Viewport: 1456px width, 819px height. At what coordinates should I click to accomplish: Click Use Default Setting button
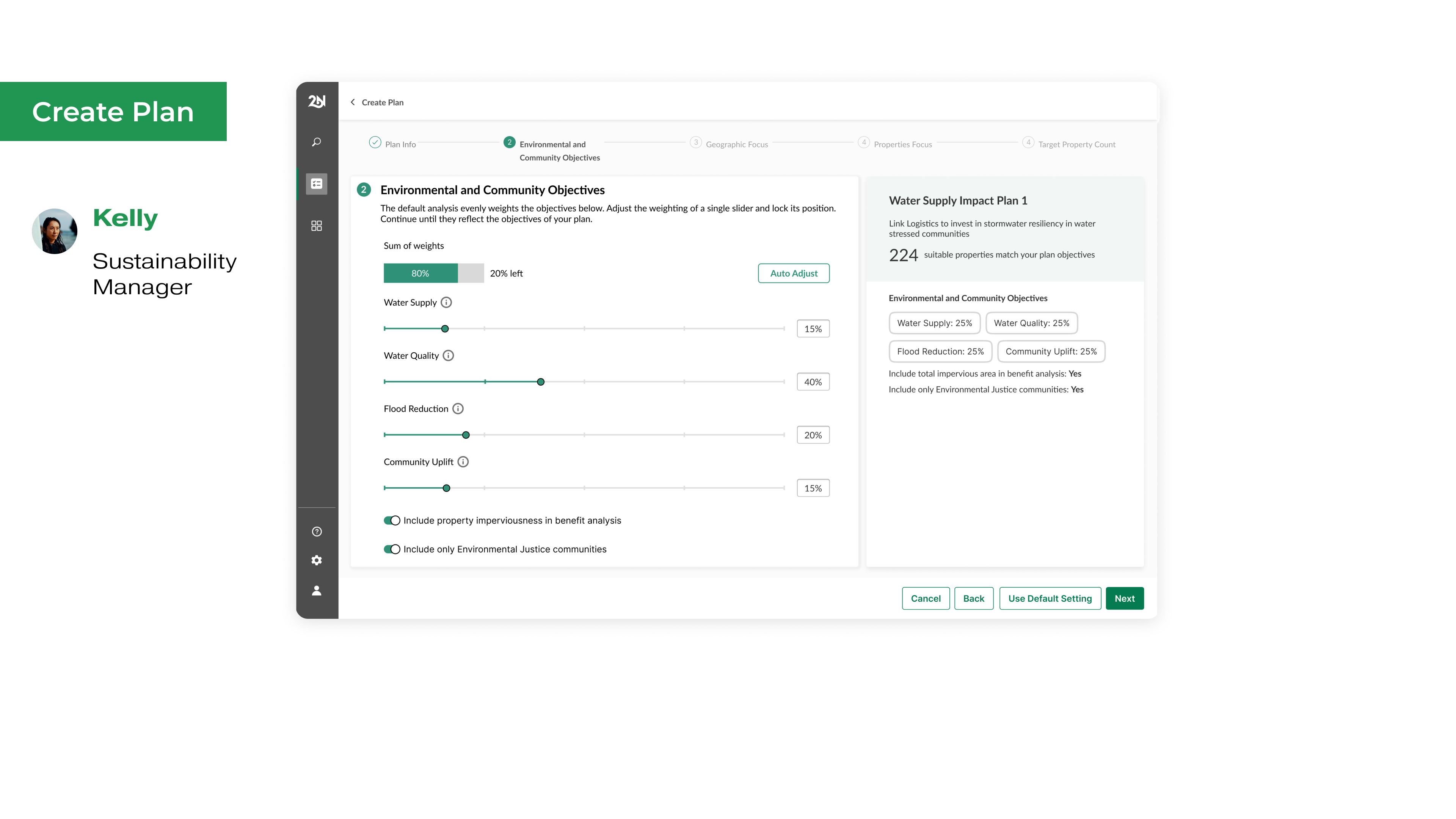1050,599
